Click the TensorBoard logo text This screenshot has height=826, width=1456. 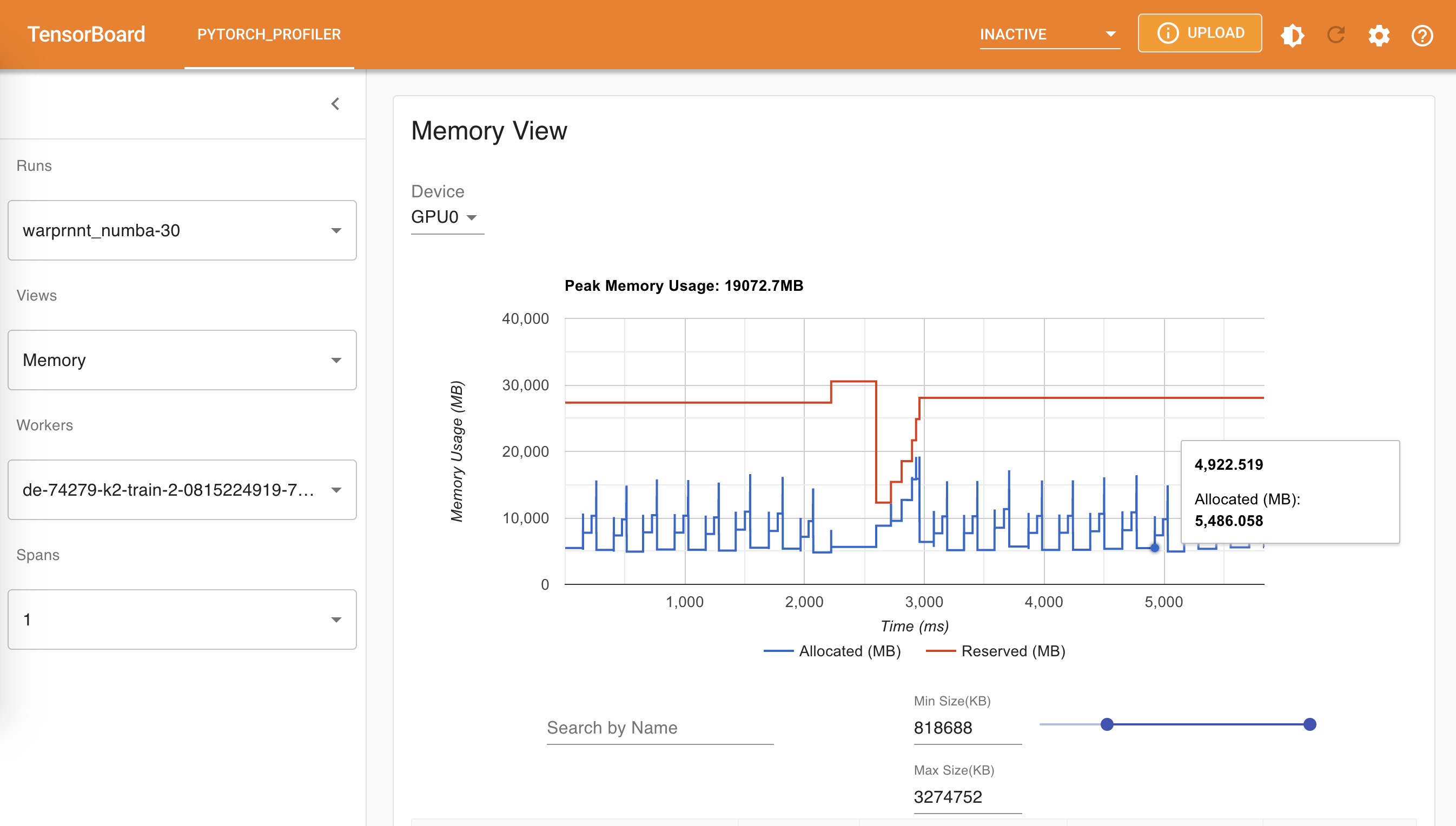[86, 34]
